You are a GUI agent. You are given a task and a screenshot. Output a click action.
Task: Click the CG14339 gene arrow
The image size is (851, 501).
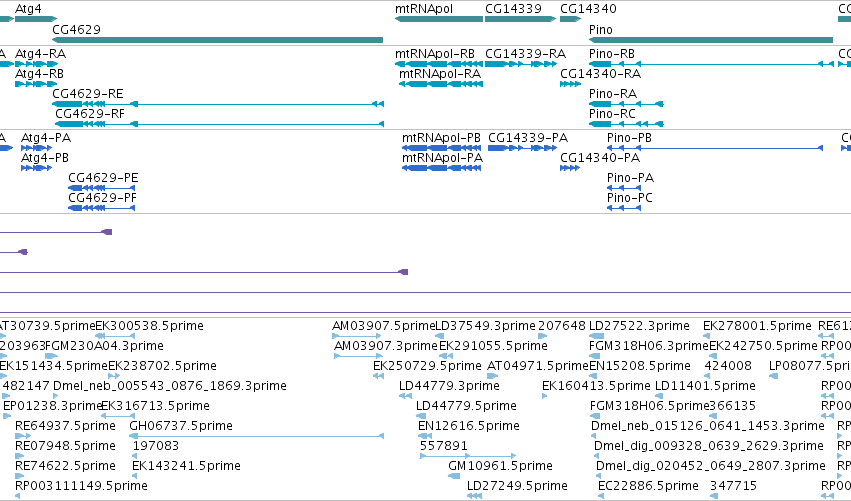pos(520,19)
